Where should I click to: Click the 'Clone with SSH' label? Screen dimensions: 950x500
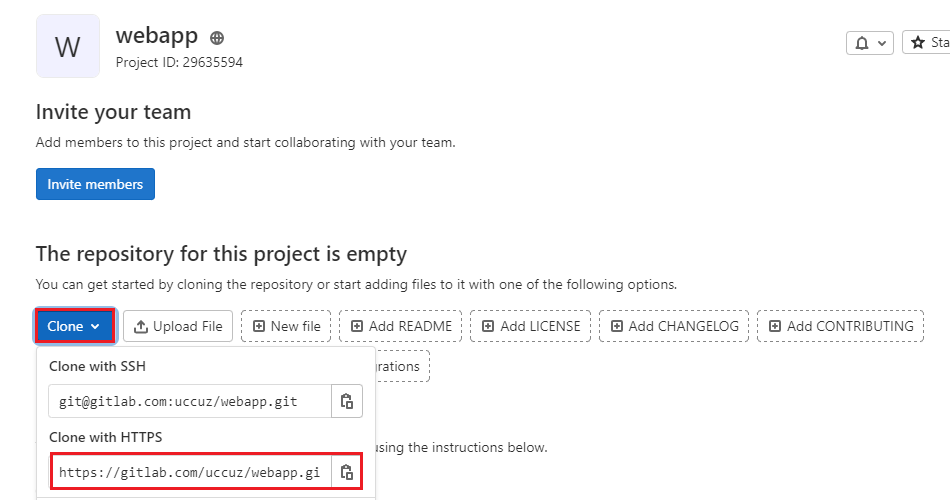pyautogui.click(x=98, y=366)
